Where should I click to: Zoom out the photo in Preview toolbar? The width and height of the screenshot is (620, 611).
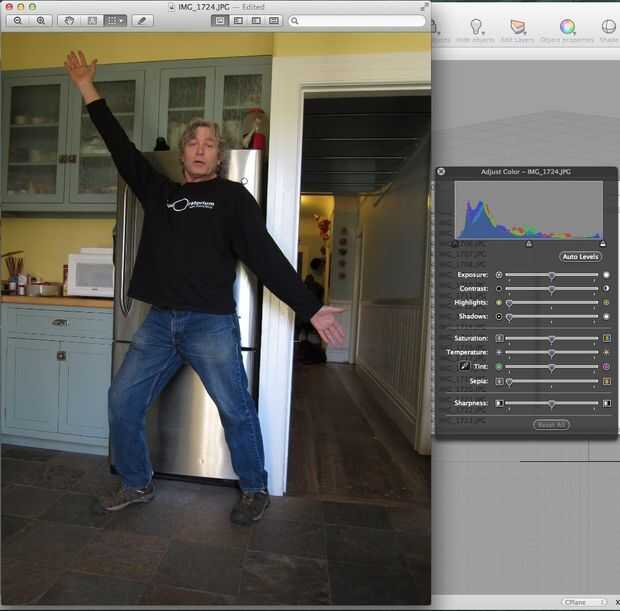point(18,21)
